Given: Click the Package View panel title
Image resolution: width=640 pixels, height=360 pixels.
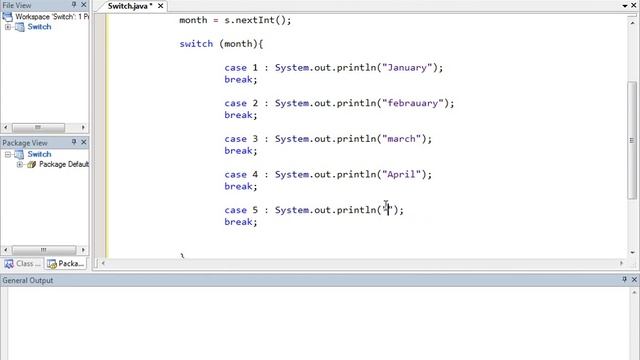Looking at the screenshot, I should pyautogui.click(x=25, y=143).
